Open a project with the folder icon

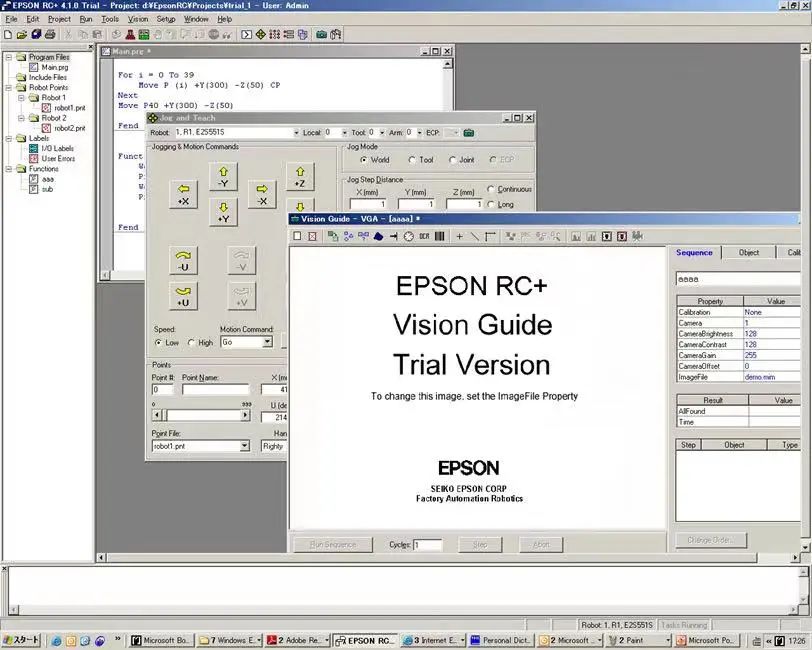tap(22, 35)
